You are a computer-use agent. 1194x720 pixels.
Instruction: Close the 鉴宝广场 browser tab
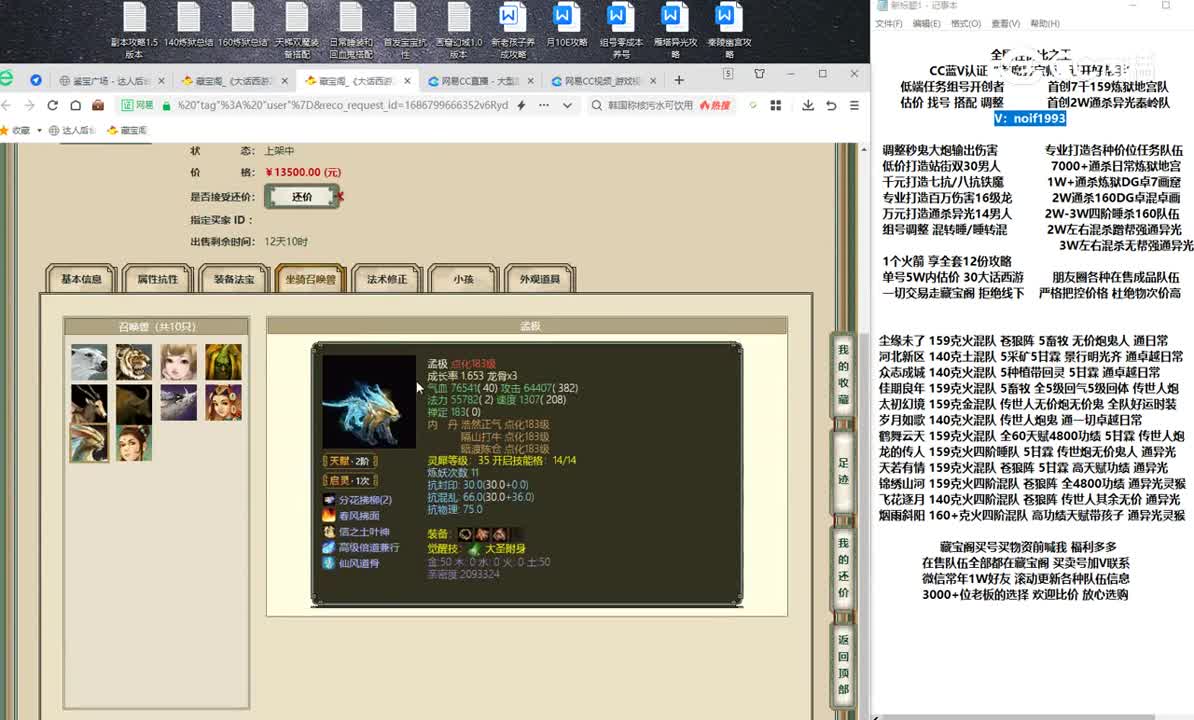(x=161, y=81)
